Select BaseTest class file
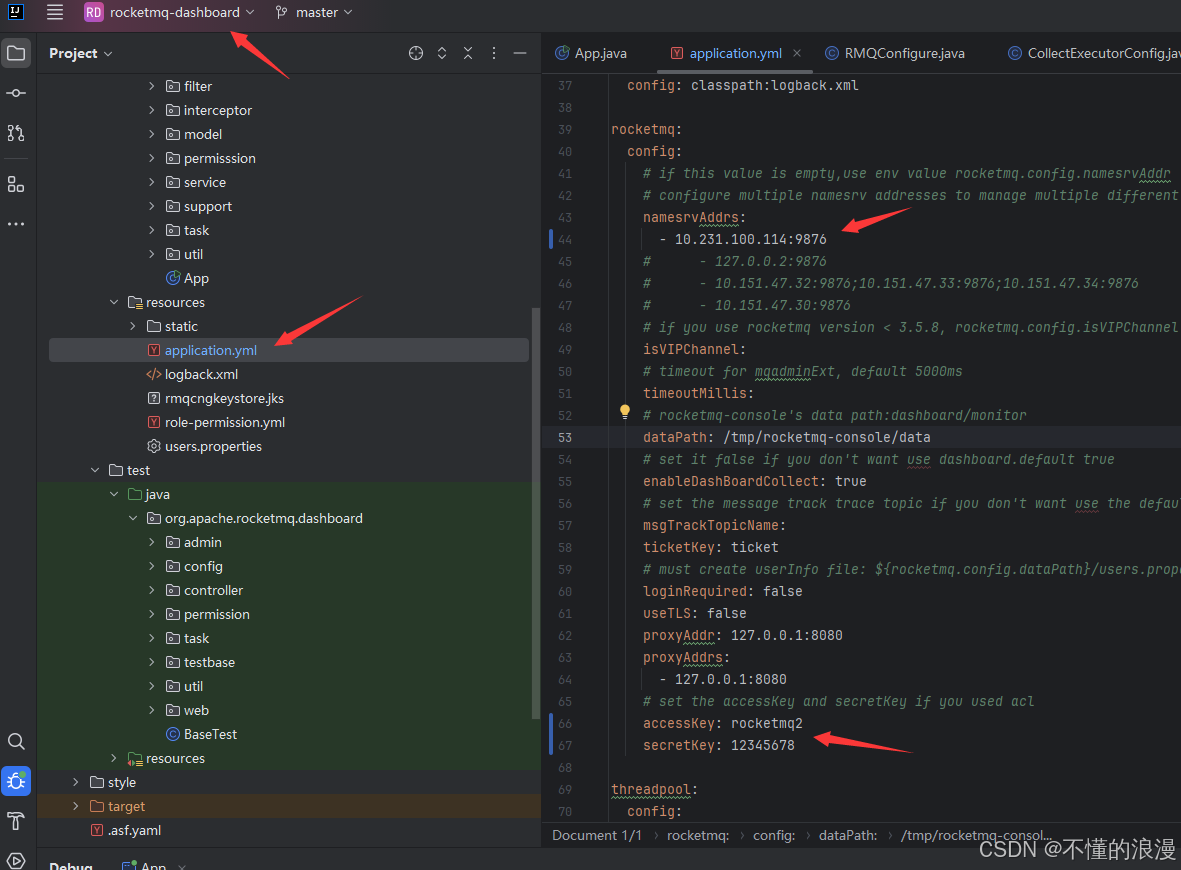Viewport: 1181px width, 870px height. [201, 734]
